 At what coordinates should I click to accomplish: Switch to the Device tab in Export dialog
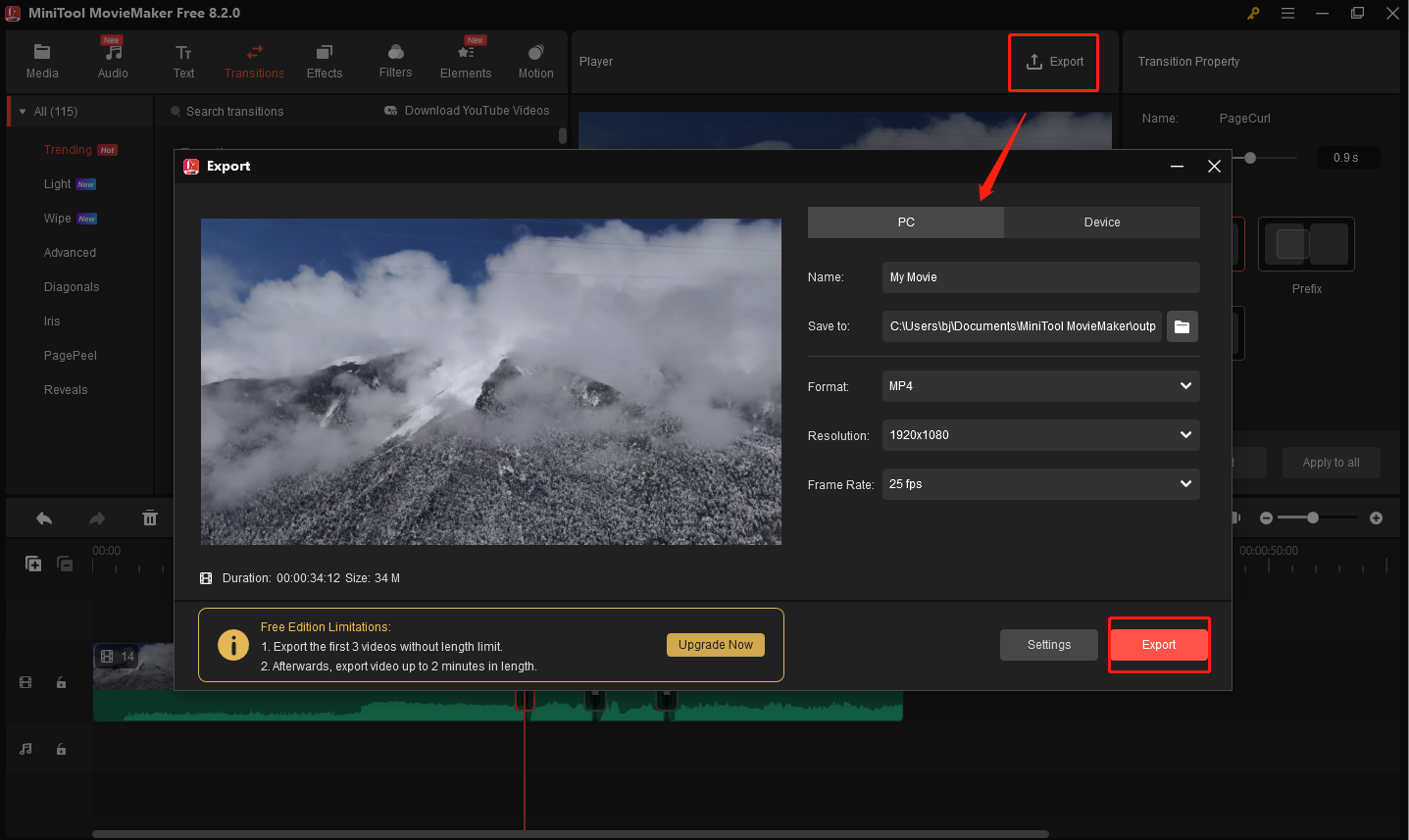pos(1102,222)
